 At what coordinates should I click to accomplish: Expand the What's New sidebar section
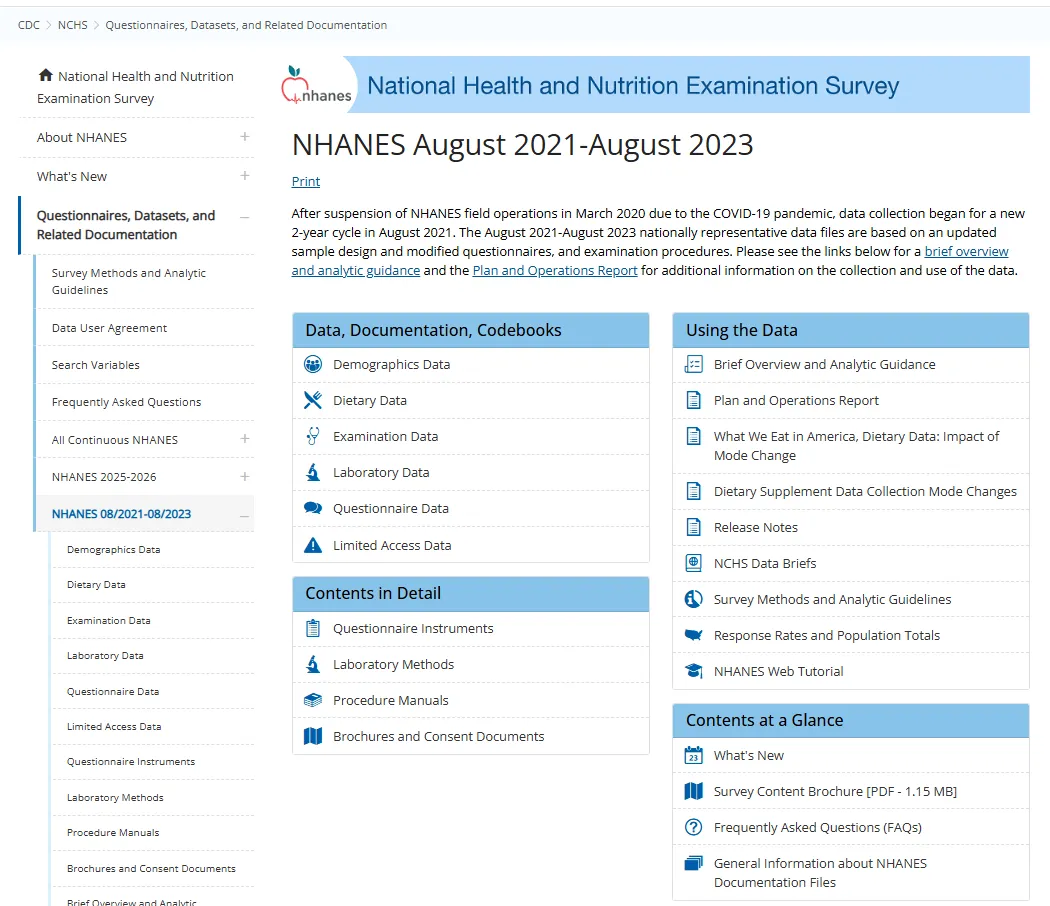click(245, 175)
